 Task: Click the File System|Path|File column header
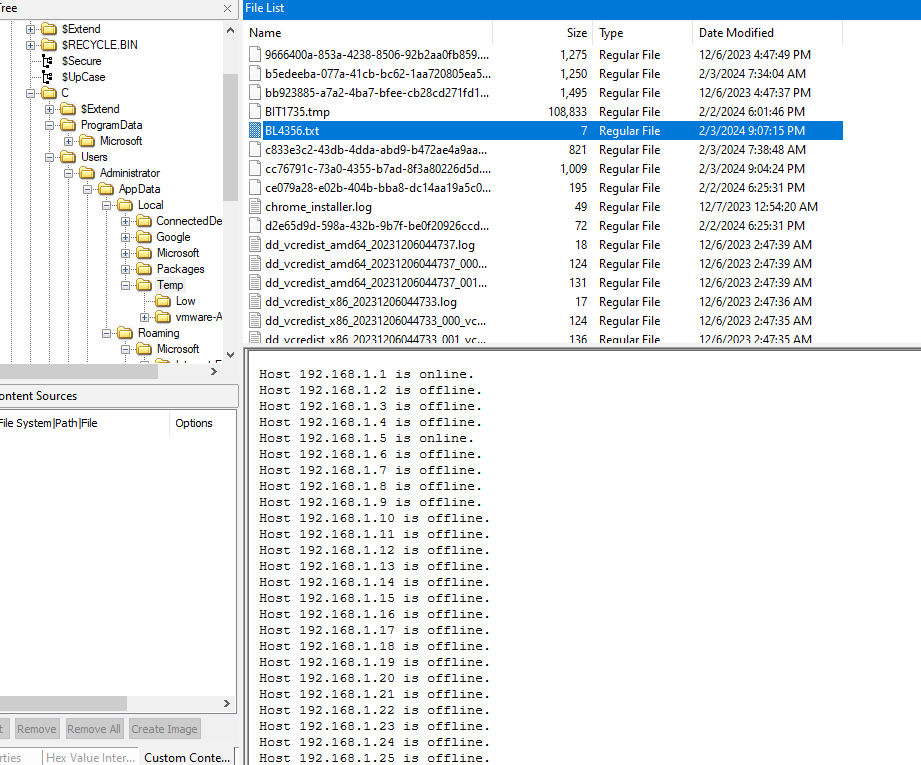(x=84, y=423)
